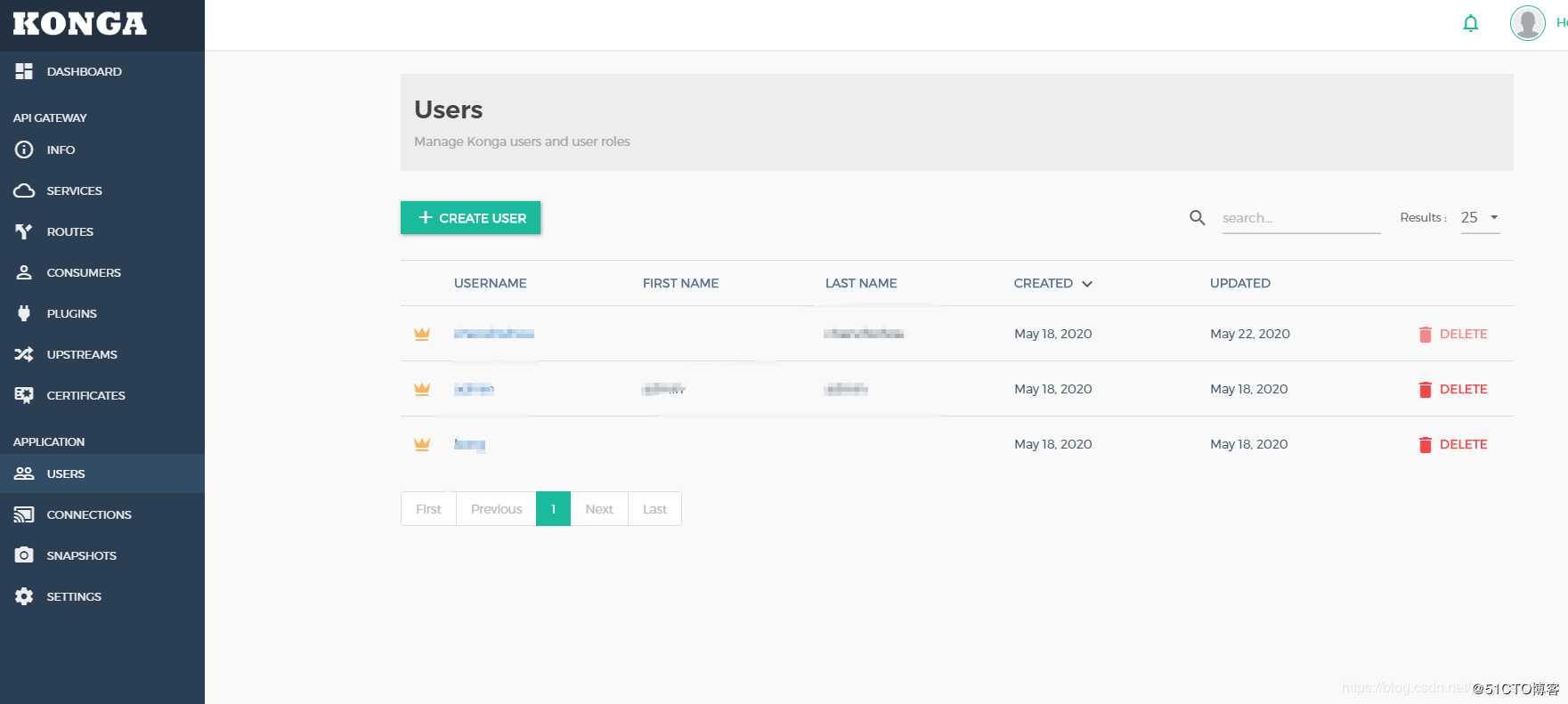Open PLUGINS in sidebar

pos(102,313)
